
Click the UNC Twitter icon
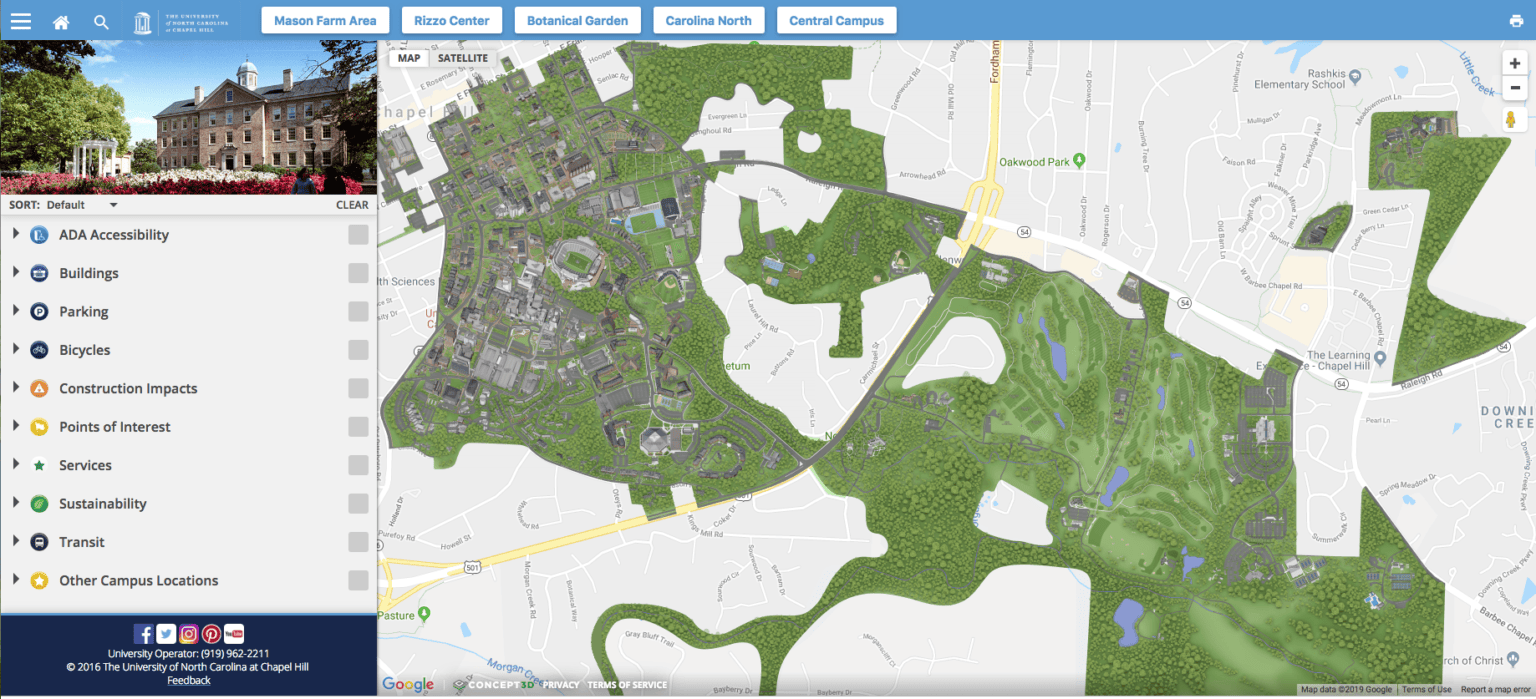click(x=165, y=633)
